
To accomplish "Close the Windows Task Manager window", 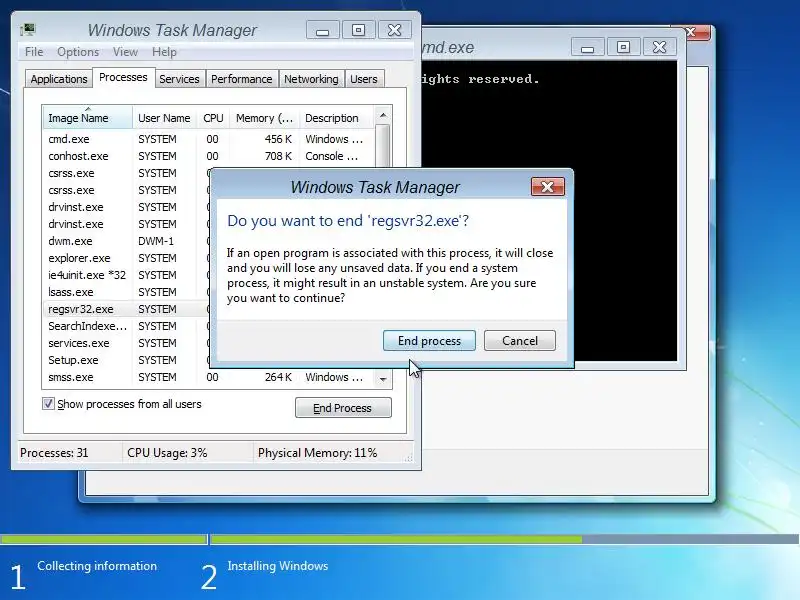I will point(394,30).
